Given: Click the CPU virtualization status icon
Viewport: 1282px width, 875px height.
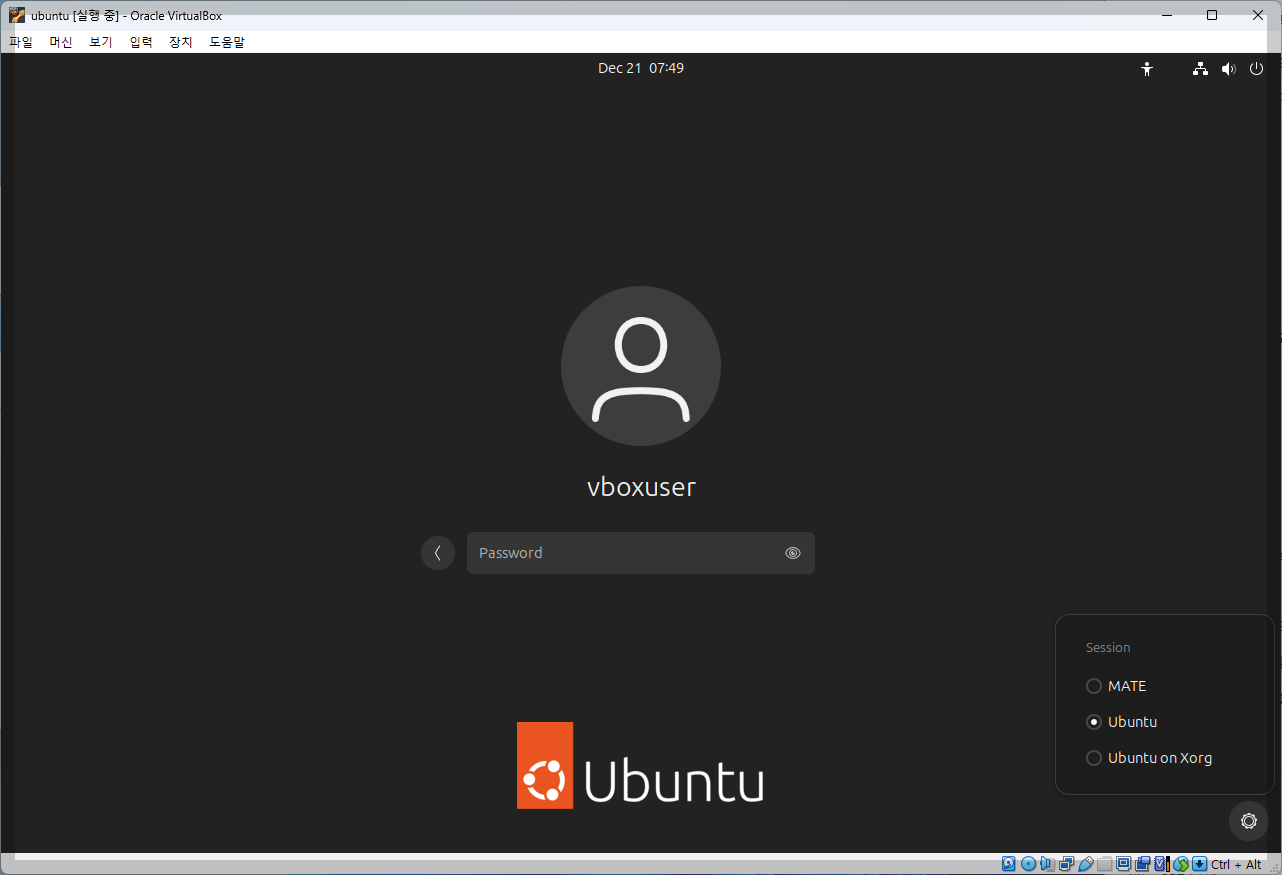Looking at the screenshot, I should click(1162, 864).
